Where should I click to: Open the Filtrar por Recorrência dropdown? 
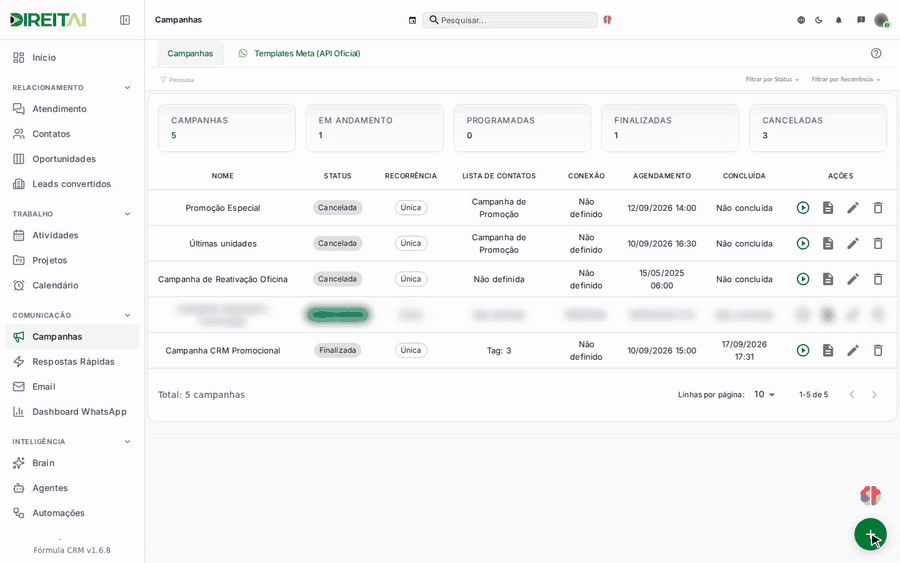[845, 80]
